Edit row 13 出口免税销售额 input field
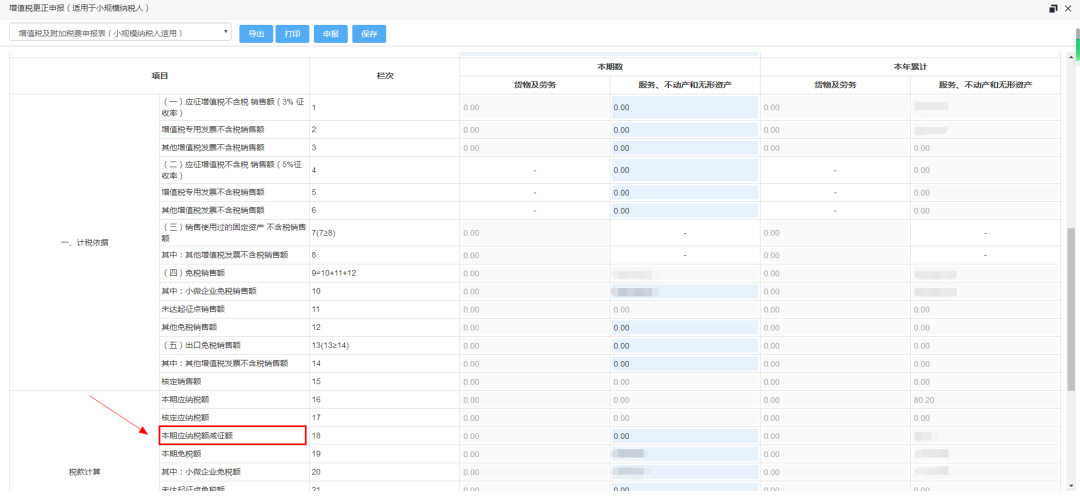This screenshot has width=1080, height=496. 685,345
